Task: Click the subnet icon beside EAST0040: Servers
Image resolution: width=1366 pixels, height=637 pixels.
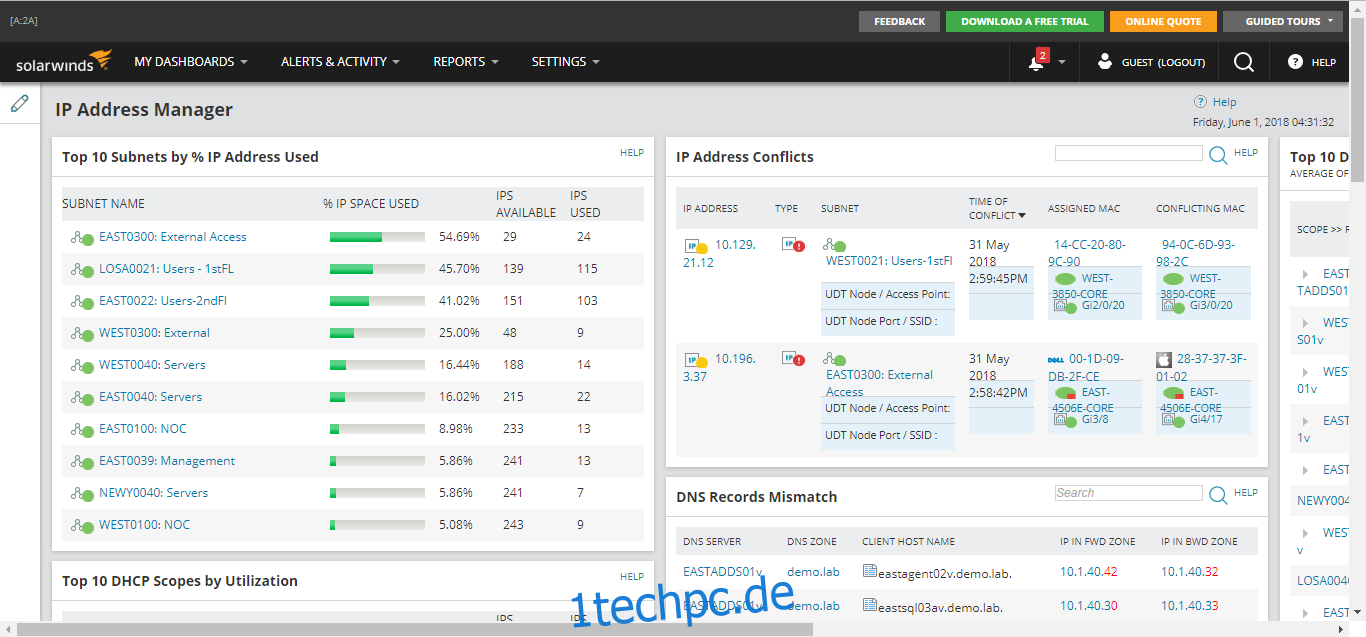Action: 82,398
